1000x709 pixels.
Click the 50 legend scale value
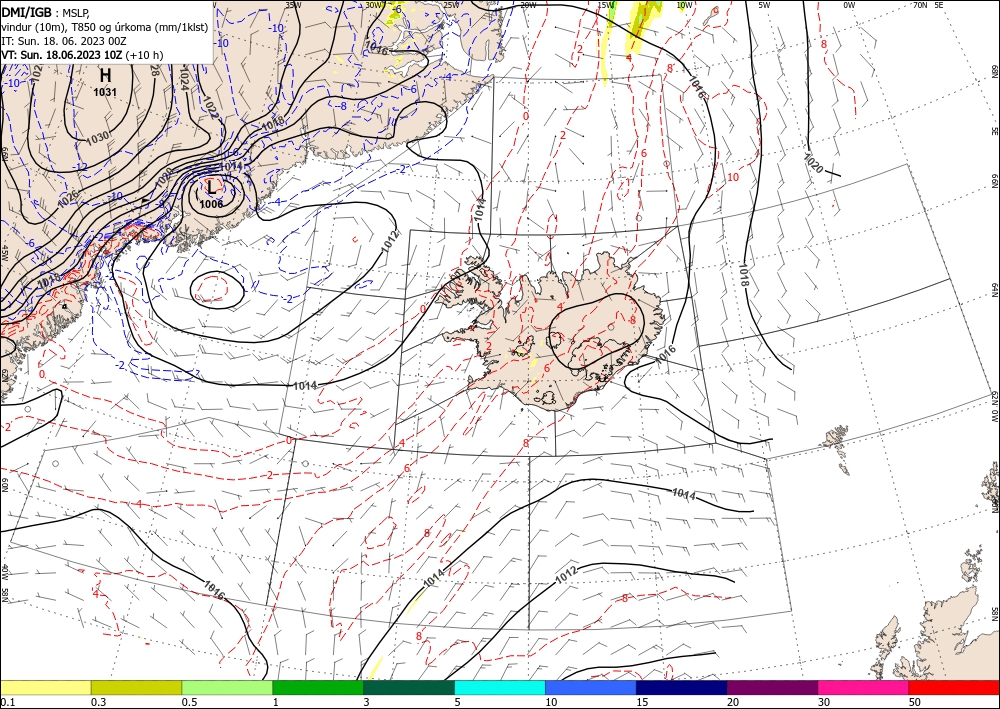coord(915,702)
